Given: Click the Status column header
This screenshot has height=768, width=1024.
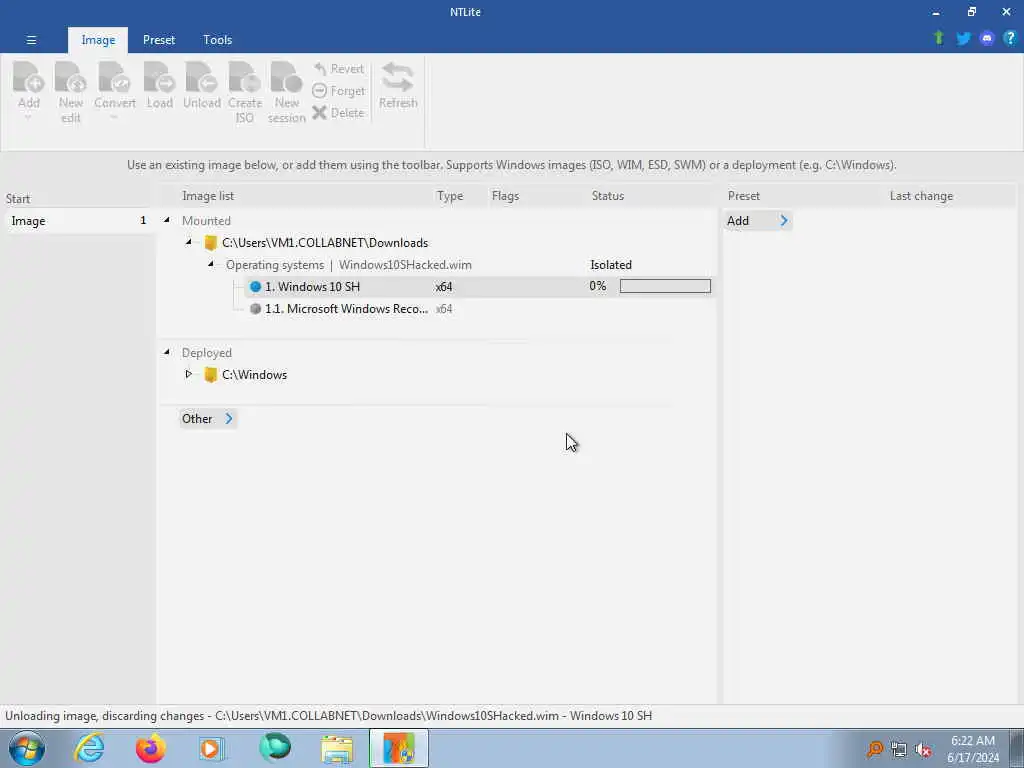Looking at the screenshot, I should [x=607, y=196].
